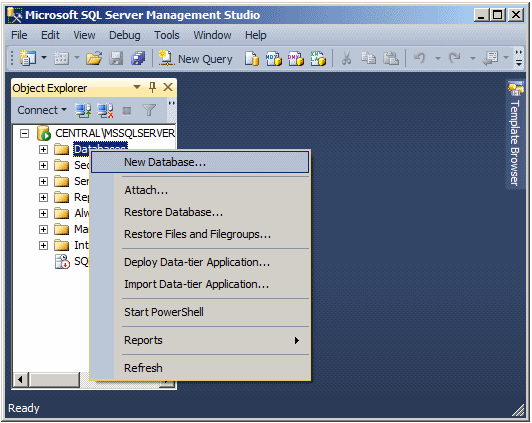Open the Object Explorer toolbar overflow chevron
This screenshot has width=532, height=423.
pos(172,110)
